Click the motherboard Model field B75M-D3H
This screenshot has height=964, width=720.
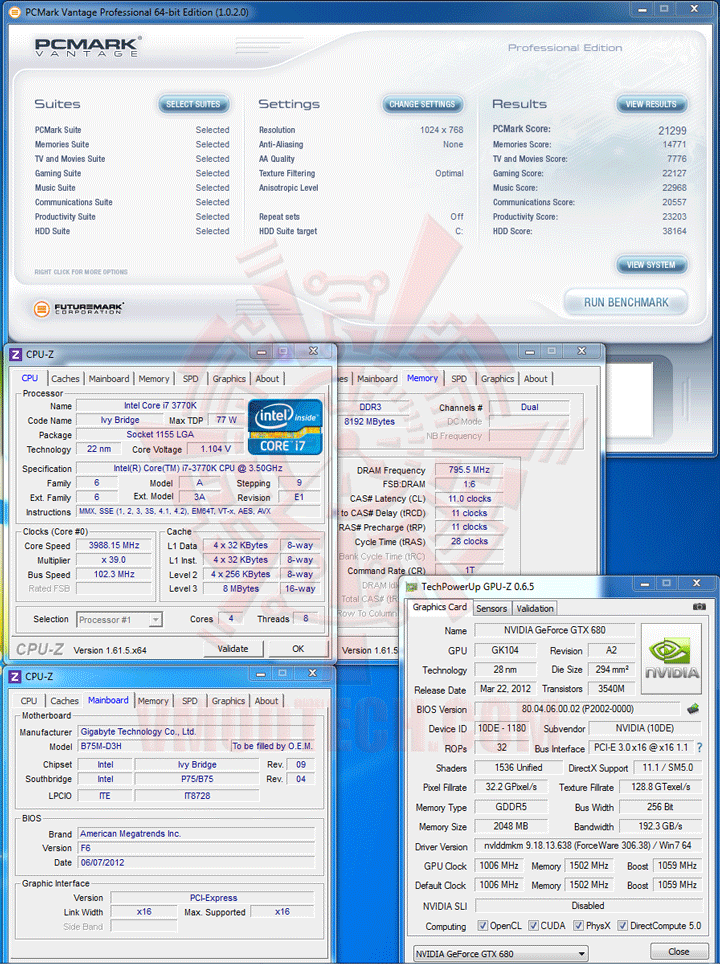154,746
